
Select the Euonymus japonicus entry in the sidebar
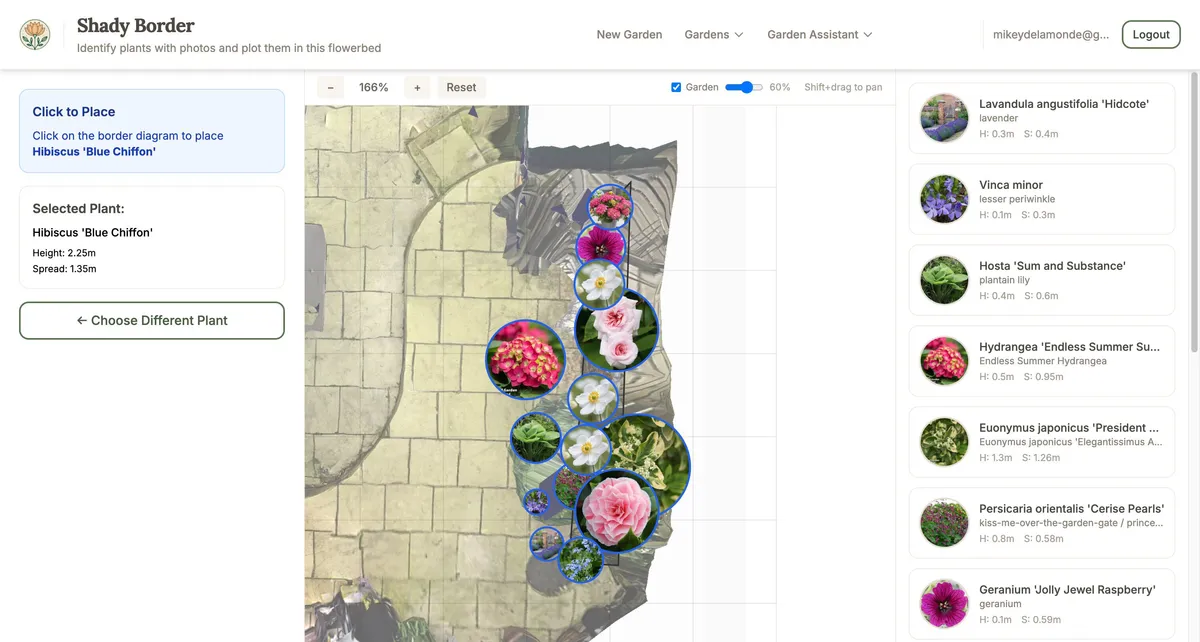pos(943,441)
